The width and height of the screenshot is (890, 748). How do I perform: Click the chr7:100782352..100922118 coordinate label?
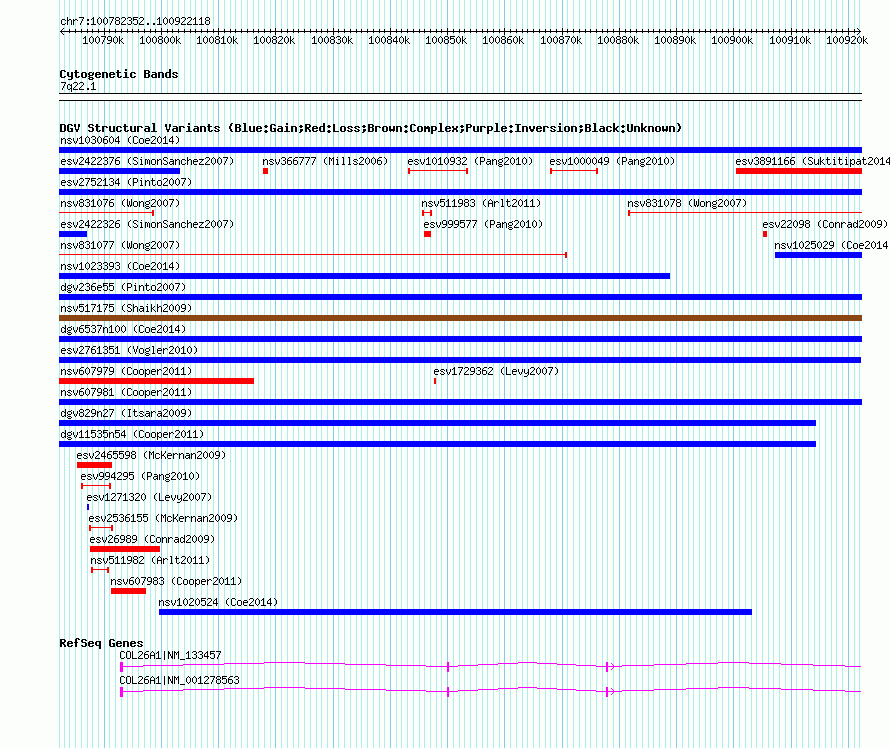click(135, 21)
